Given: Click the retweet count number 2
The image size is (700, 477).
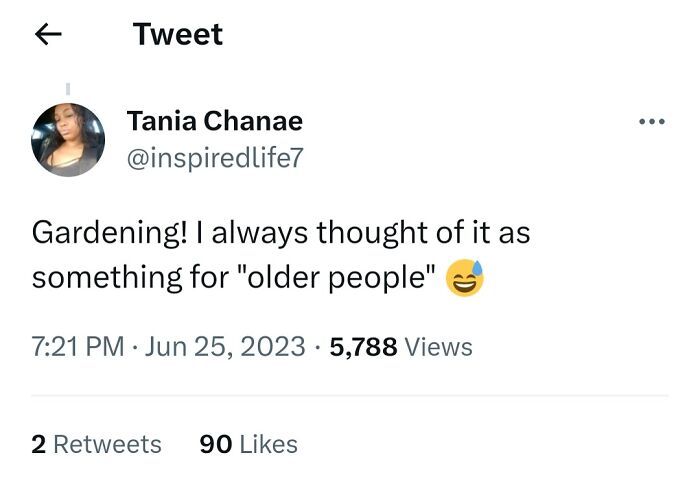Looking at the screenshot, I should coord(38,443).
